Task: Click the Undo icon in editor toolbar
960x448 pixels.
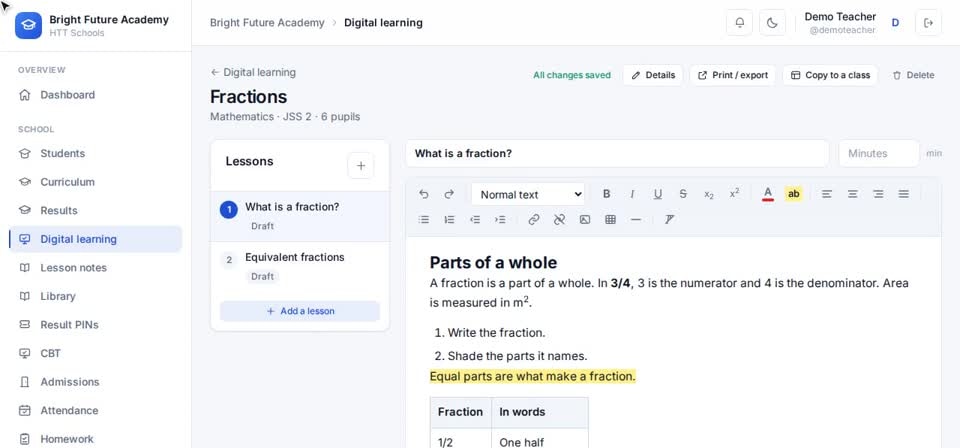Action: click(424, 194)
